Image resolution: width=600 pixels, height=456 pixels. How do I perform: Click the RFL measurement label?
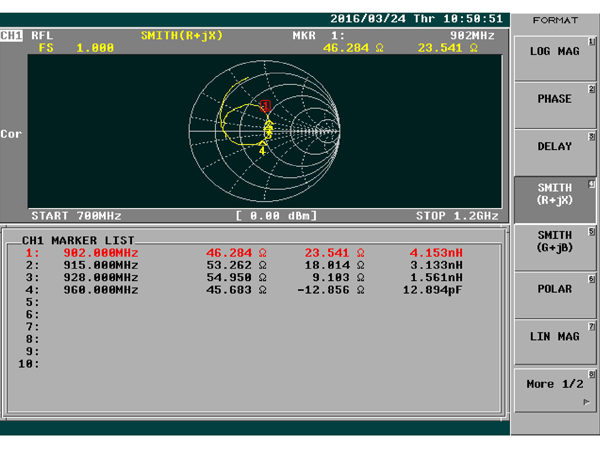pyautogui.click(x=42, y=36)
